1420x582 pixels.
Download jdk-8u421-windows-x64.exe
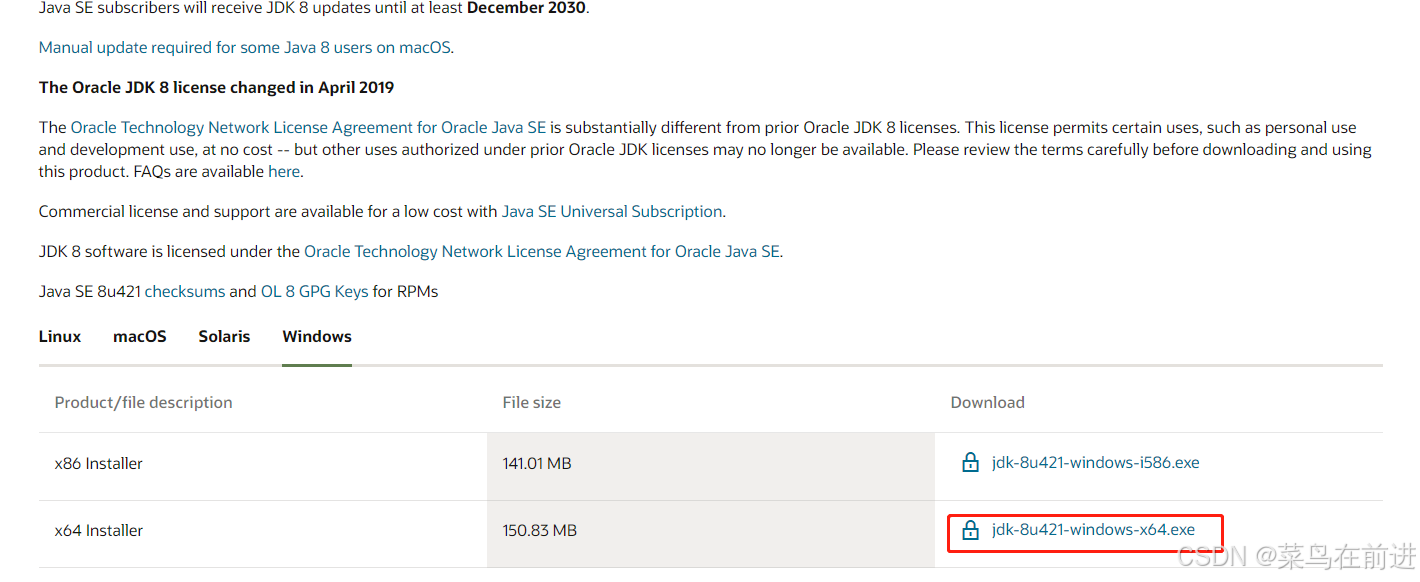(x=1093, y=530)
